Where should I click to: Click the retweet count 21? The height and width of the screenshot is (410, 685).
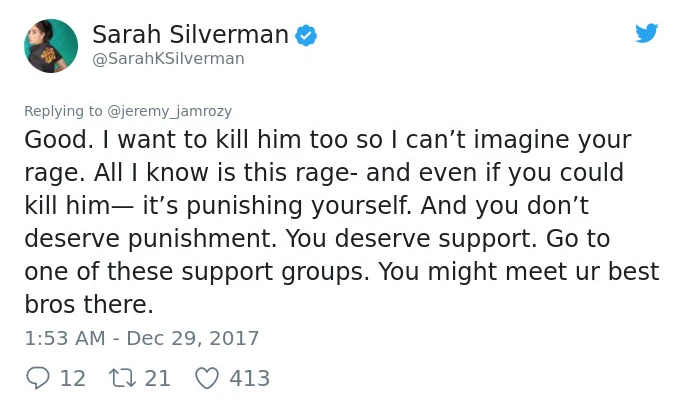click(x=157, y=378)
